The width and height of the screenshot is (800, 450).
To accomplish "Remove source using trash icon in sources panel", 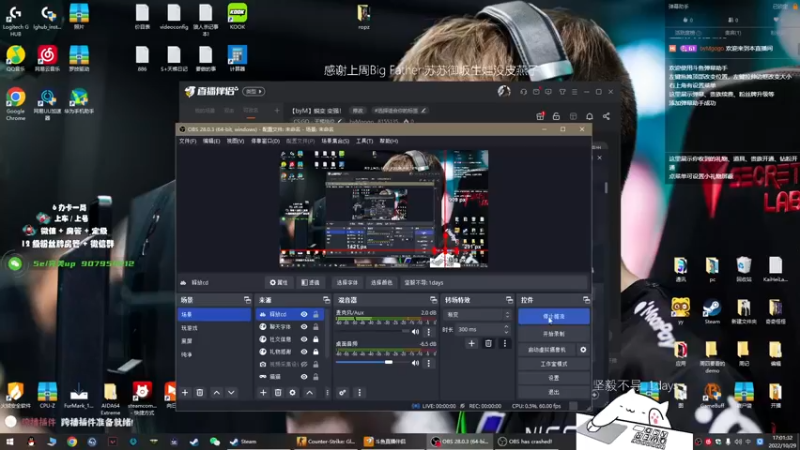I will click(x=278, y=392).
